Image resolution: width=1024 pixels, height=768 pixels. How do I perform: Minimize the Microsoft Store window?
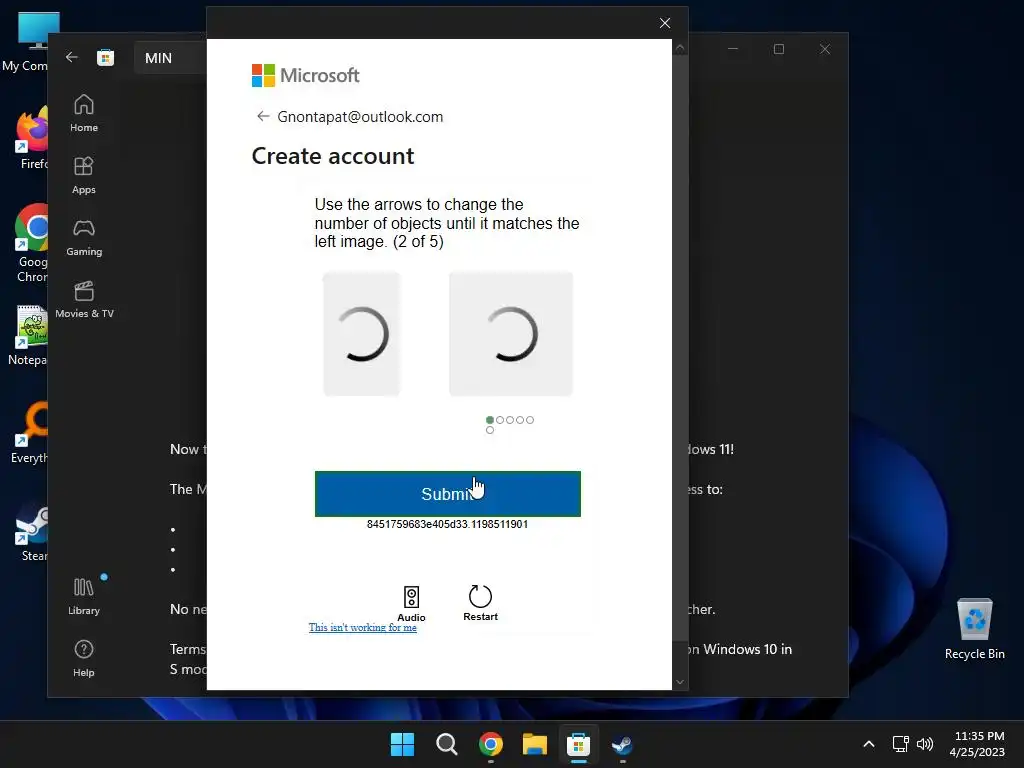pyautogui.click(x=733, y=49)
